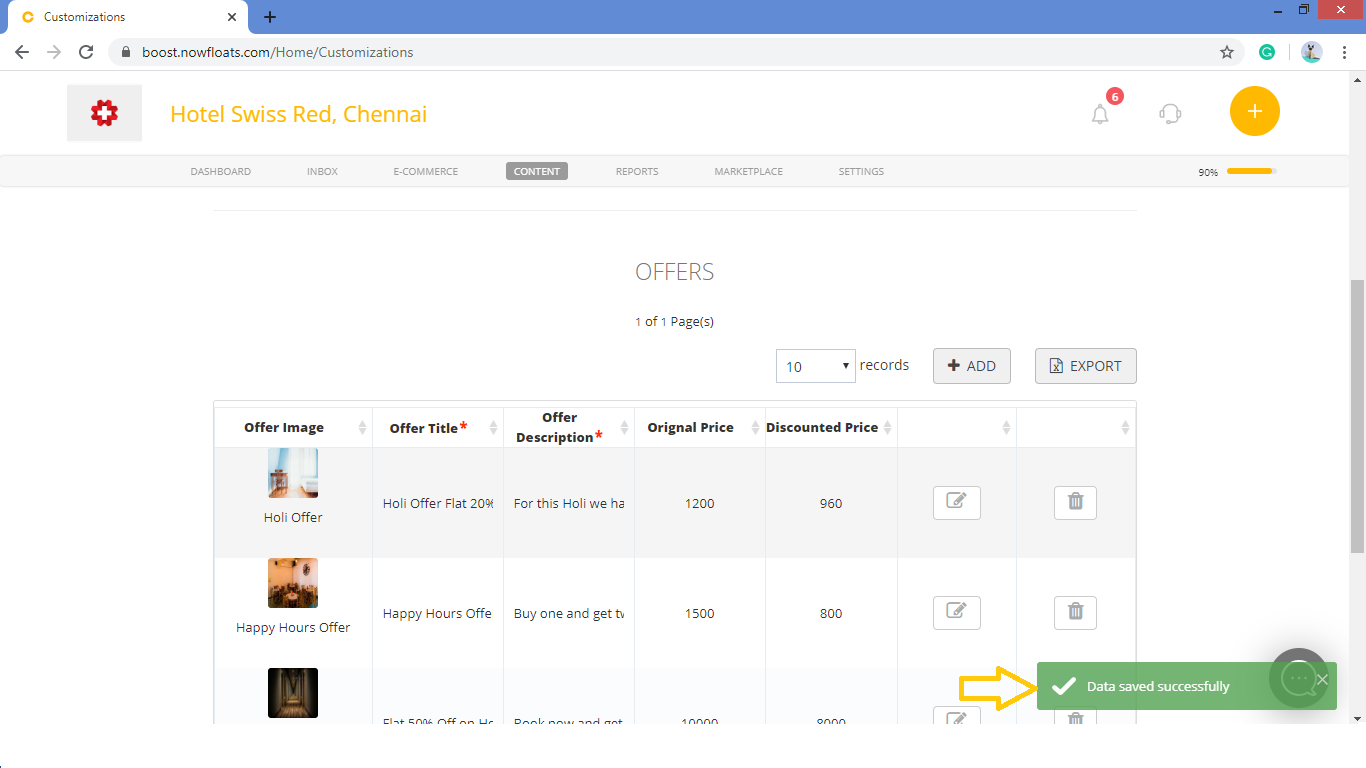Viewport: 1366px width, 768px height.
Task: Go back in the browser
Action: click(22, 52)
